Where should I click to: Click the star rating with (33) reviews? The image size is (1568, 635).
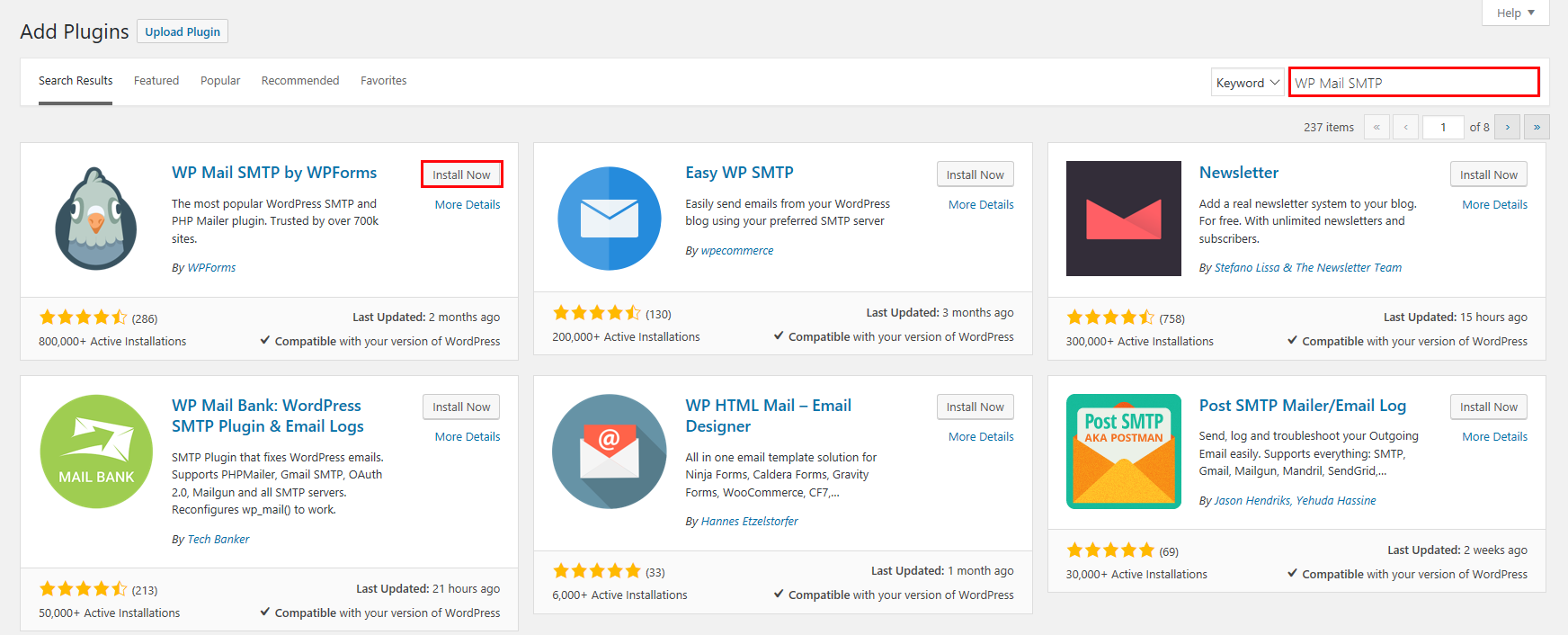point(597,571)
